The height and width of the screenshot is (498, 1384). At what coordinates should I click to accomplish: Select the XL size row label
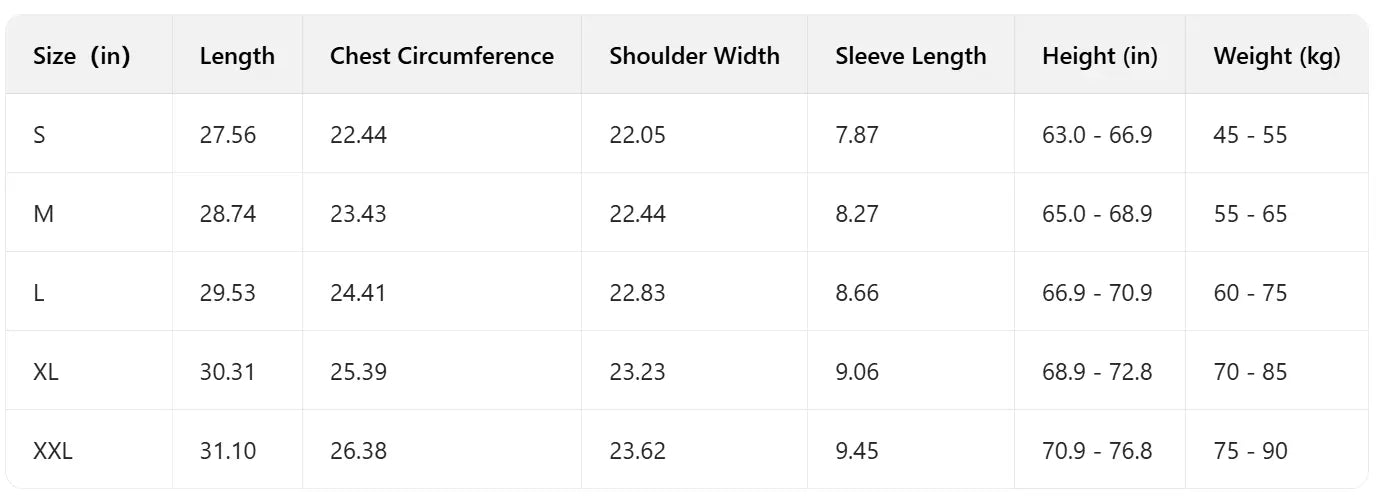click(x=46, y=372)
